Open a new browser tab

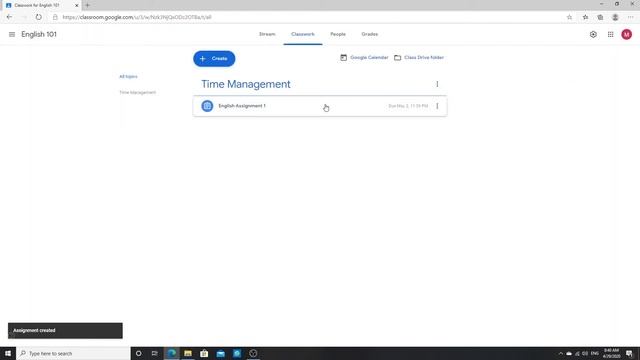[87, 5]
